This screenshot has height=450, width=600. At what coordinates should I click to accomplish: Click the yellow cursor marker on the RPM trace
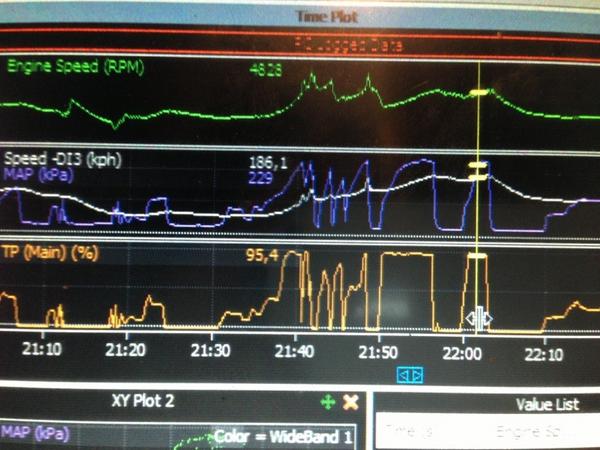[479, 92]
